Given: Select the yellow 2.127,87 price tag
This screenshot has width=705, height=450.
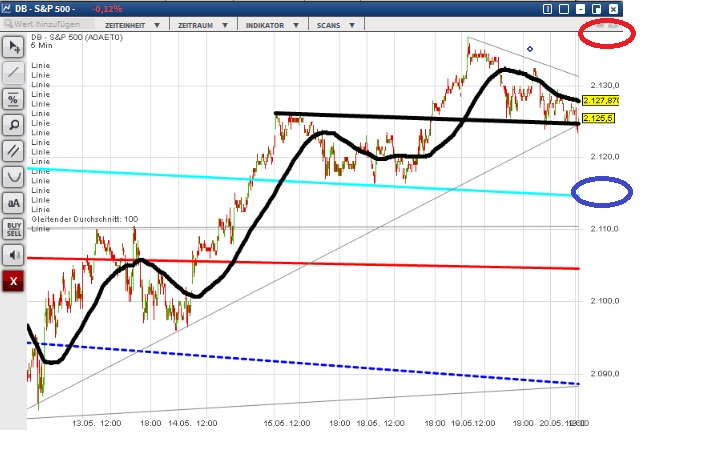Looking at the screenshot, I should click(x=600, y=100).
